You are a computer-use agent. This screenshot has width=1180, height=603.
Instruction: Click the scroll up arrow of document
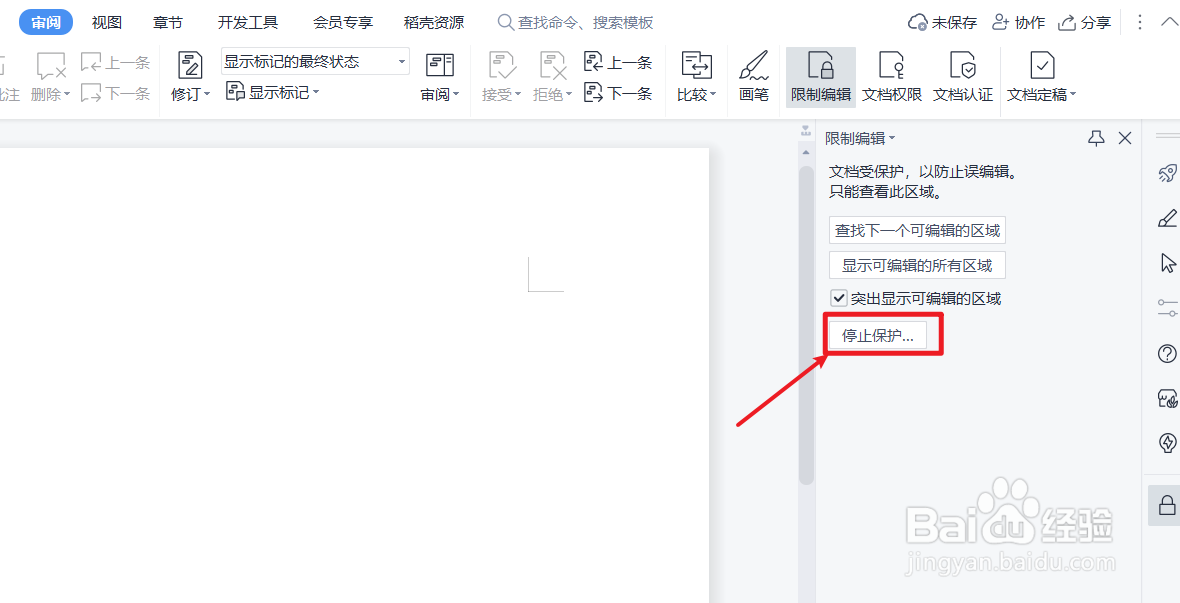tap(806, 151)
